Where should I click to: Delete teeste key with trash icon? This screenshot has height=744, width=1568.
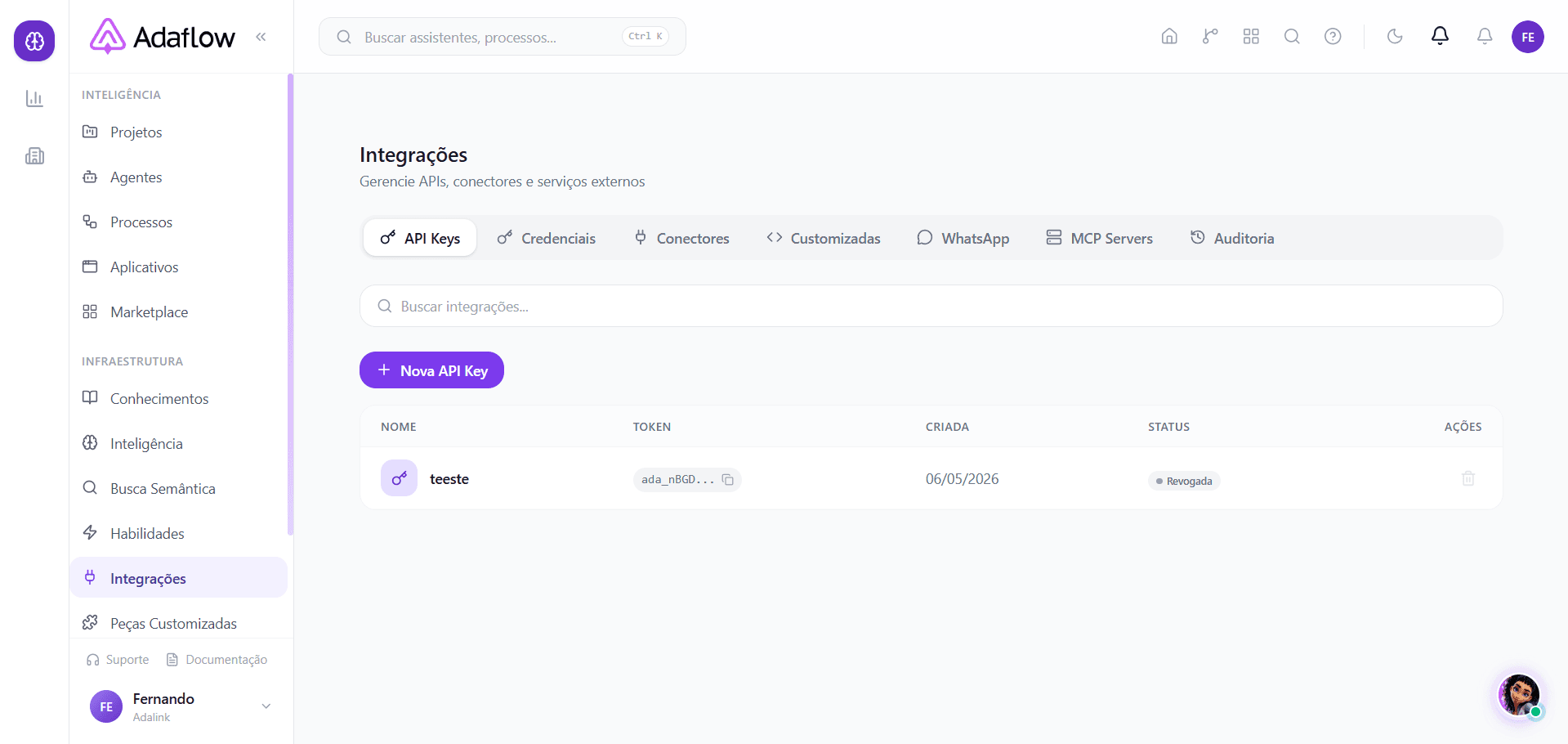click(x=1468, y=478)
